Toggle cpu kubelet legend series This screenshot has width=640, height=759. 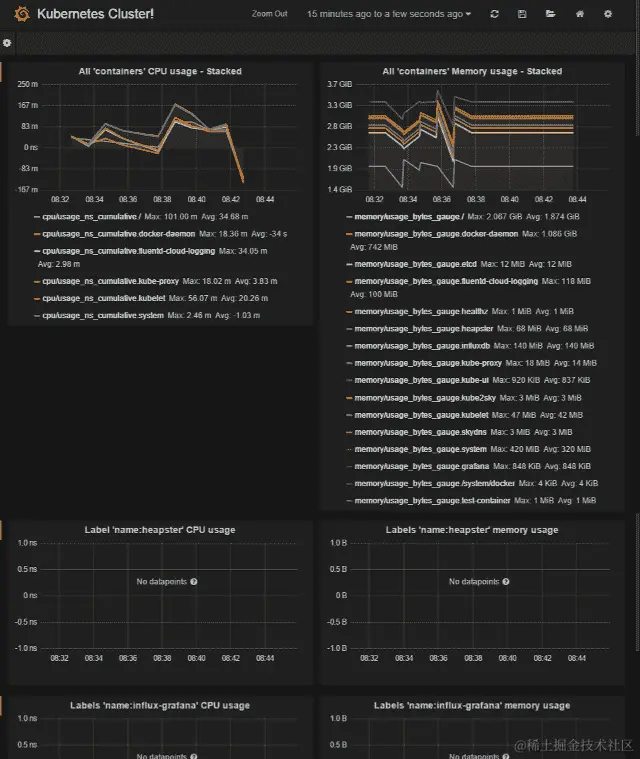(104, 298)
